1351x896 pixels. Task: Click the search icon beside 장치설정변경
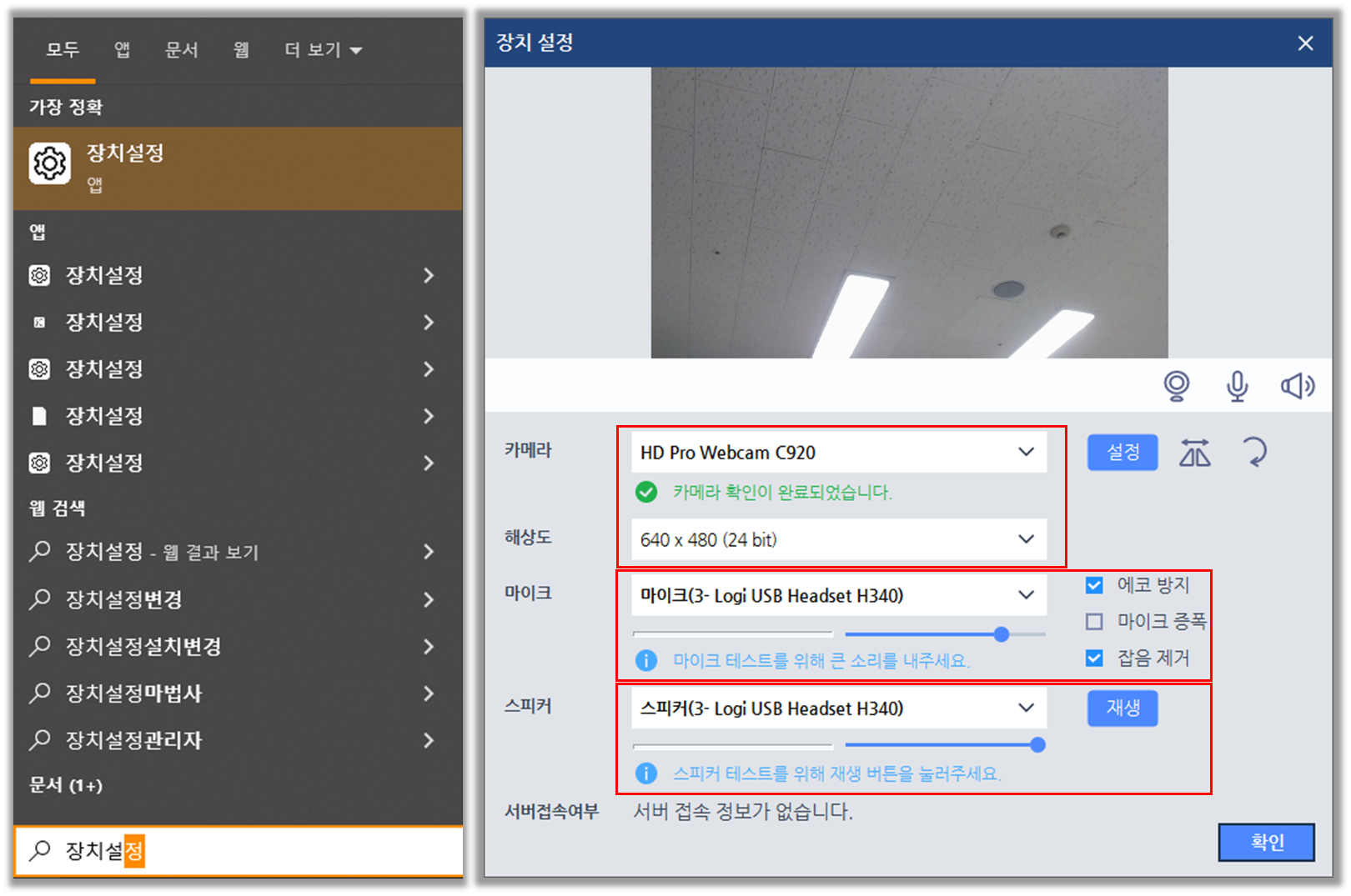click(x=39, y=598)
